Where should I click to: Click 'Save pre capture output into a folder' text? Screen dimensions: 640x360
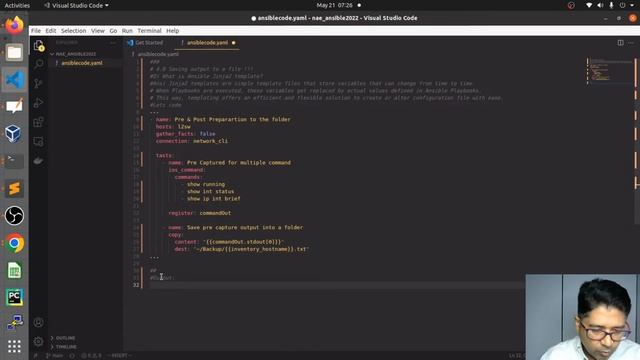pos(245,227)
